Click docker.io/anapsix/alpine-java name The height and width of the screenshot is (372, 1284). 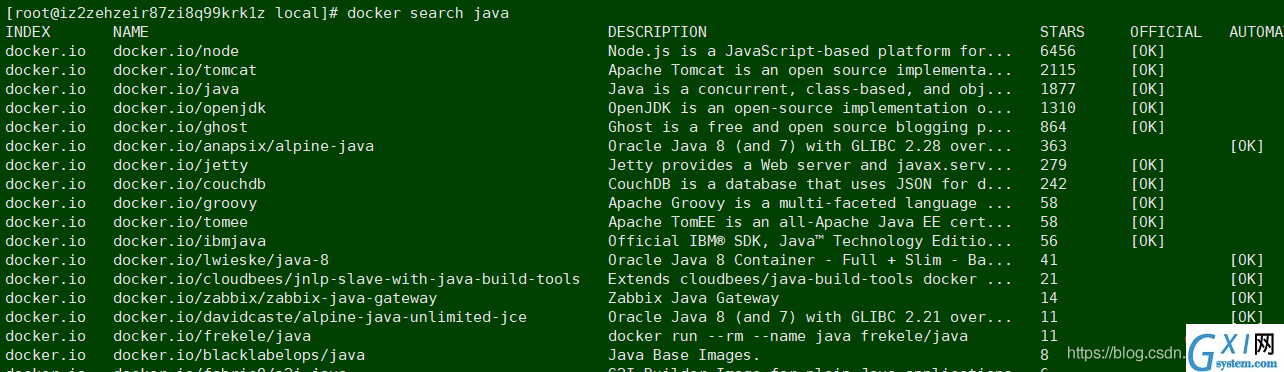[243, 146]
